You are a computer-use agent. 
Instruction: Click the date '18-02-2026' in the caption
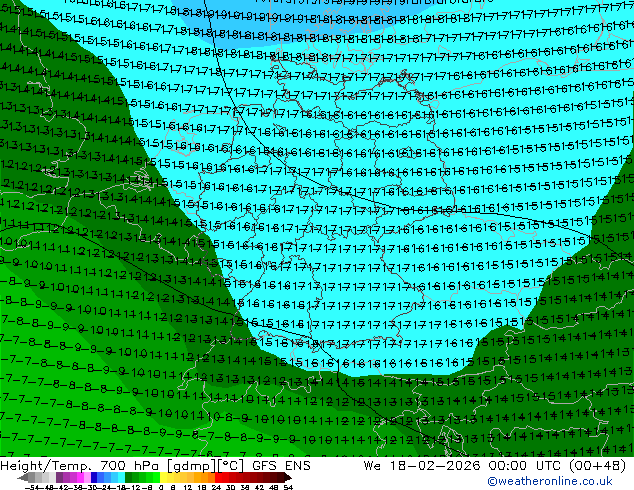pos(435,466)
